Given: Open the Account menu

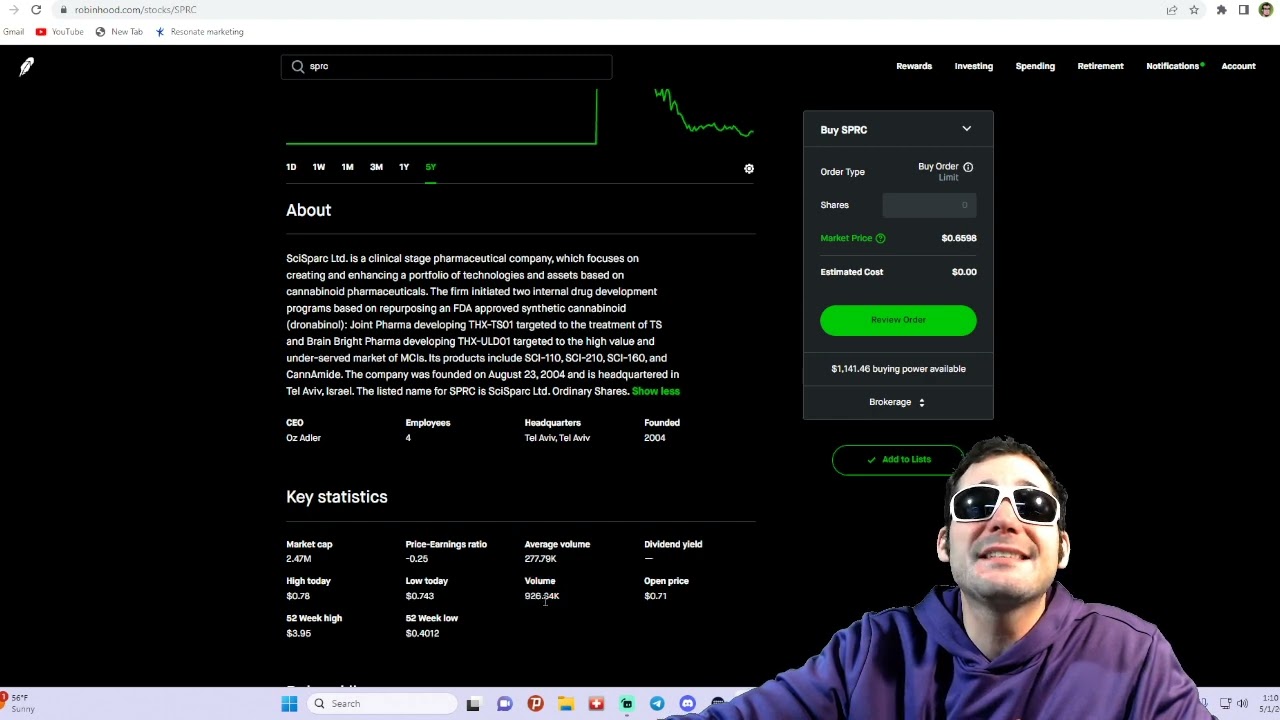Looking at the screenshot, I should [1238, 66].
